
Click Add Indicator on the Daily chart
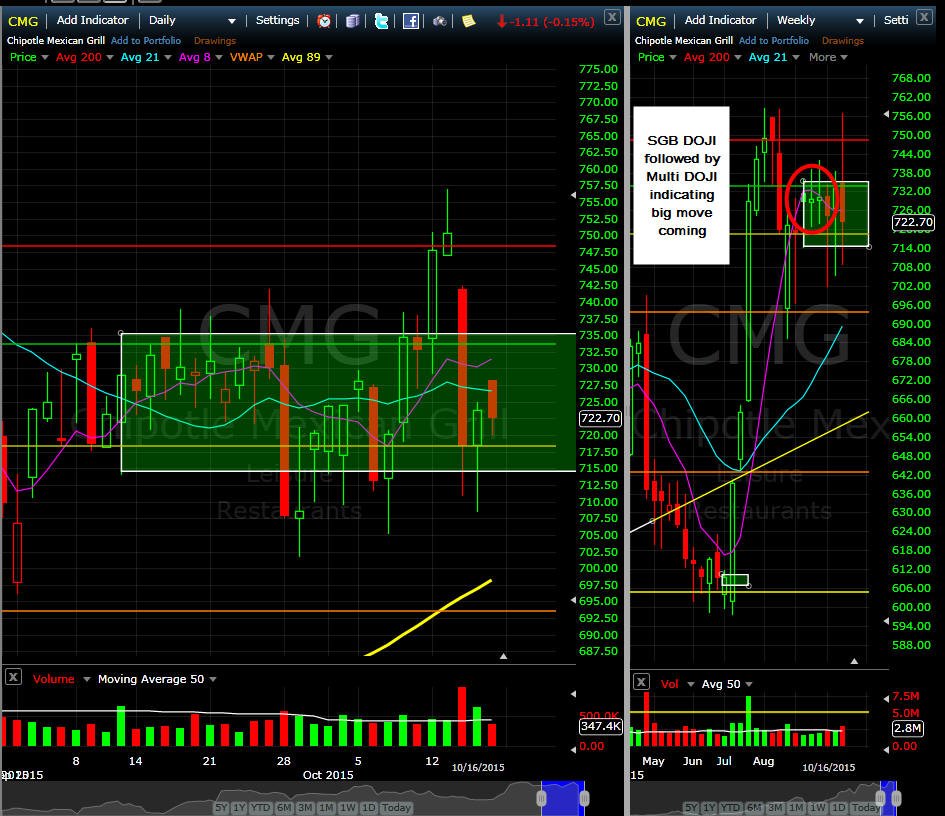point(93,20)
